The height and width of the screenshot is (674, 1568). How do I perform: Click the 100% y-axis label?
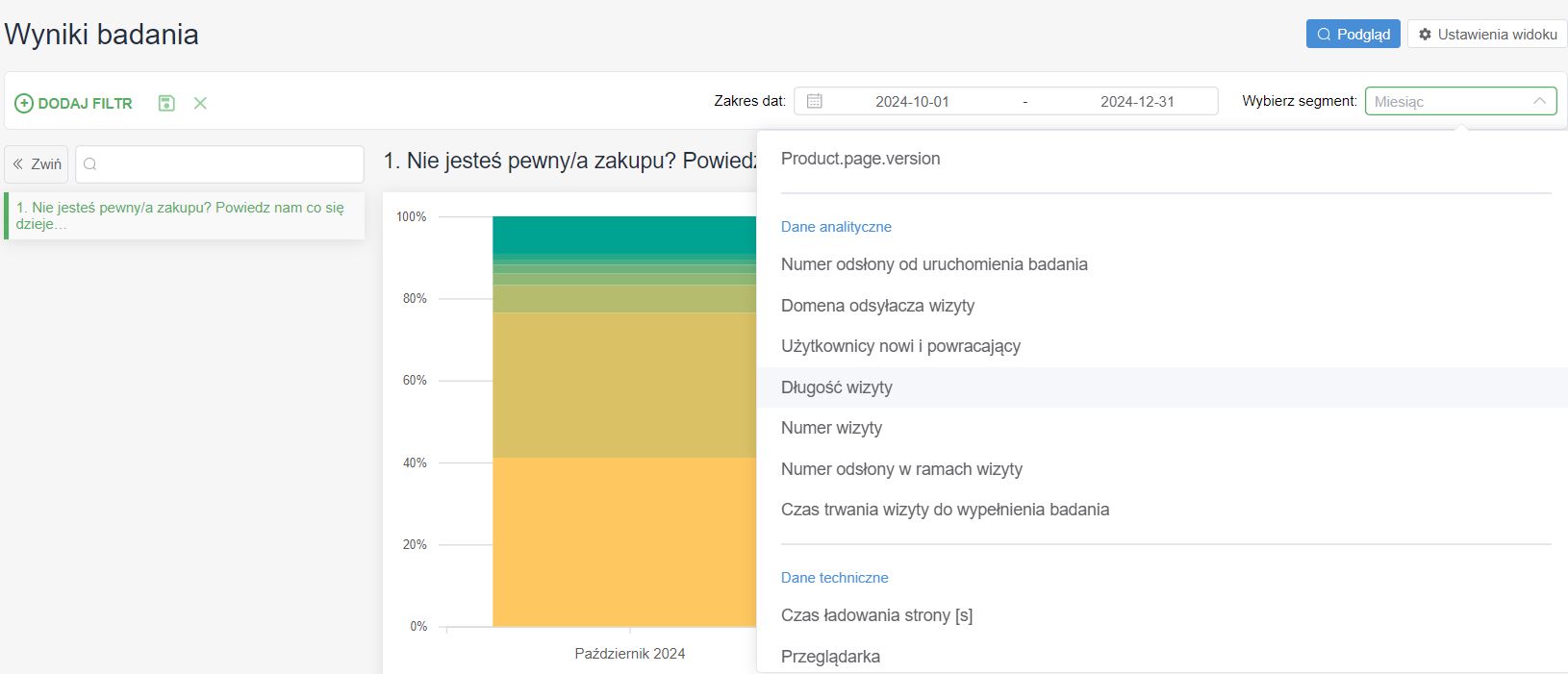pos(412,217)
